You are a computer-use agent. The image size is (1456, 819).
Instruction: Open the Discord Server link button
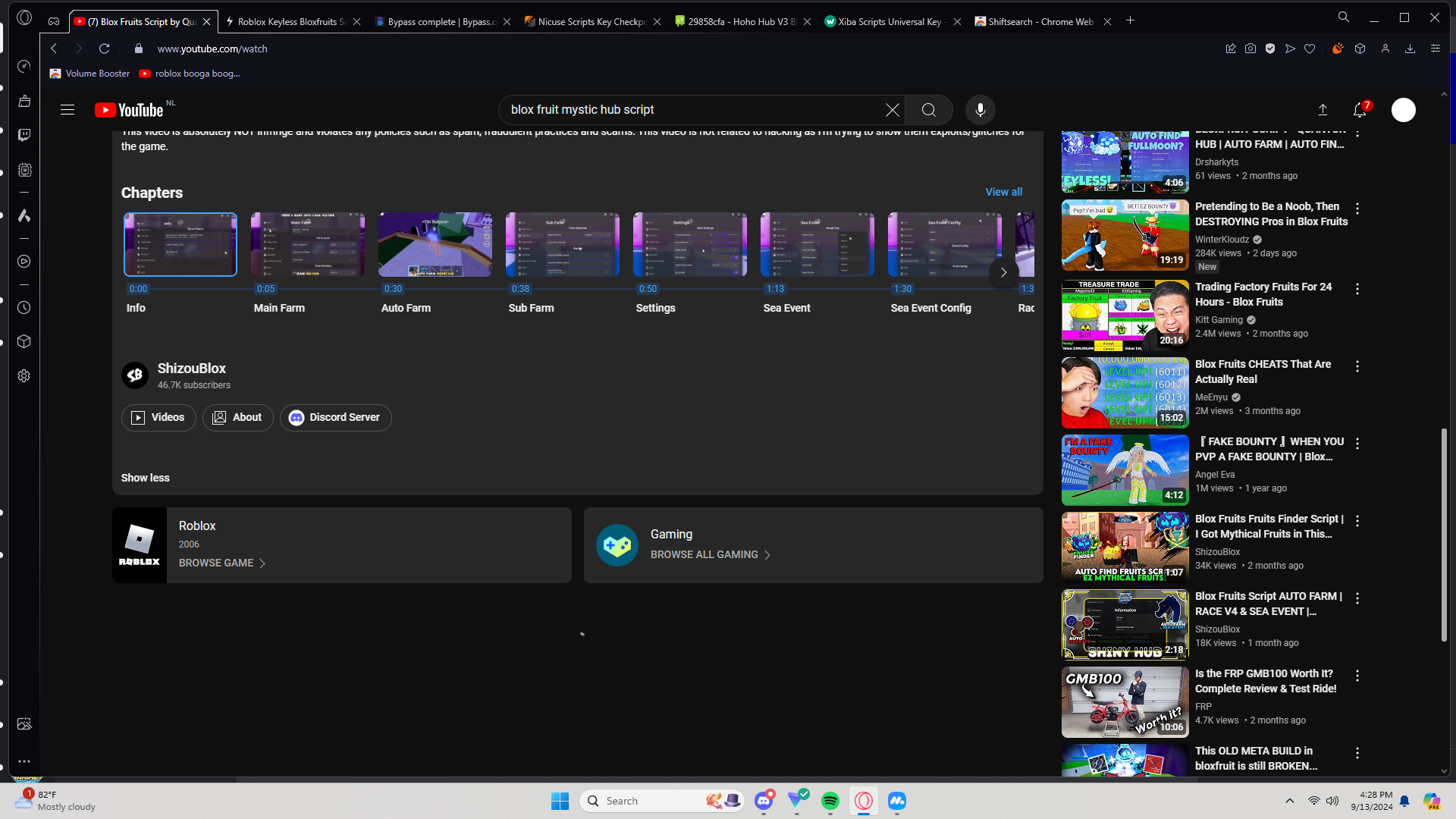(x=335, y=418)
